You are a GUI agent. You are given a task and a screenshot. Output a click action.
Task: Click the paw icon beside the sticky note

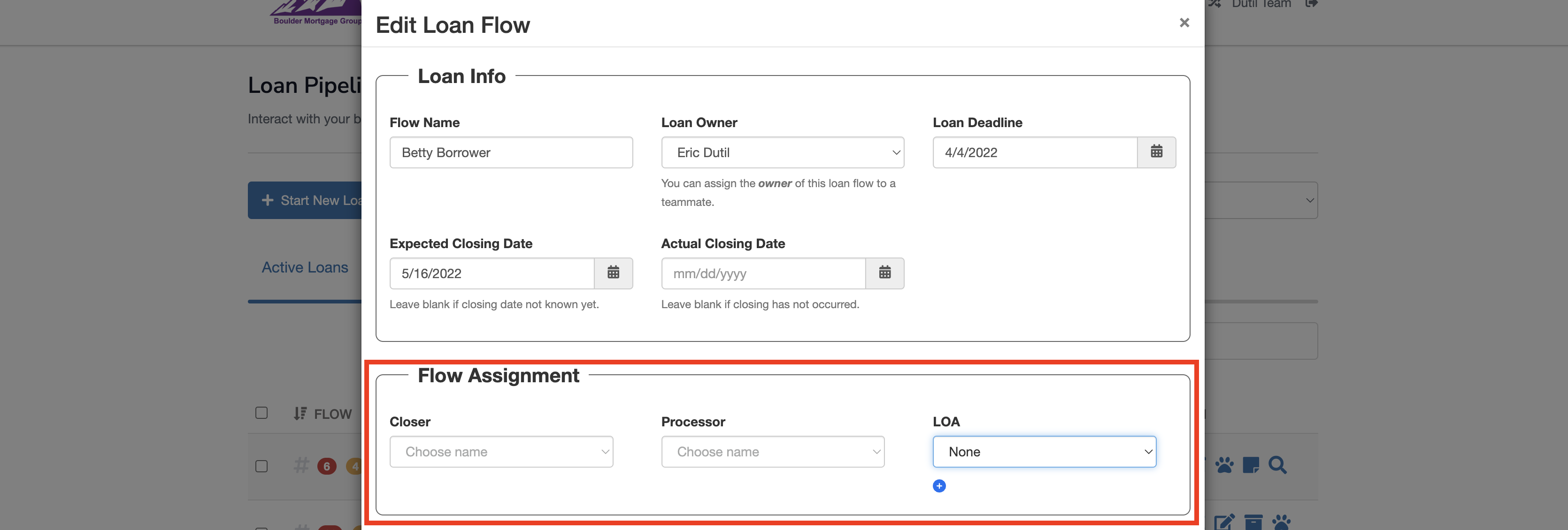[x=1224, y=465]
